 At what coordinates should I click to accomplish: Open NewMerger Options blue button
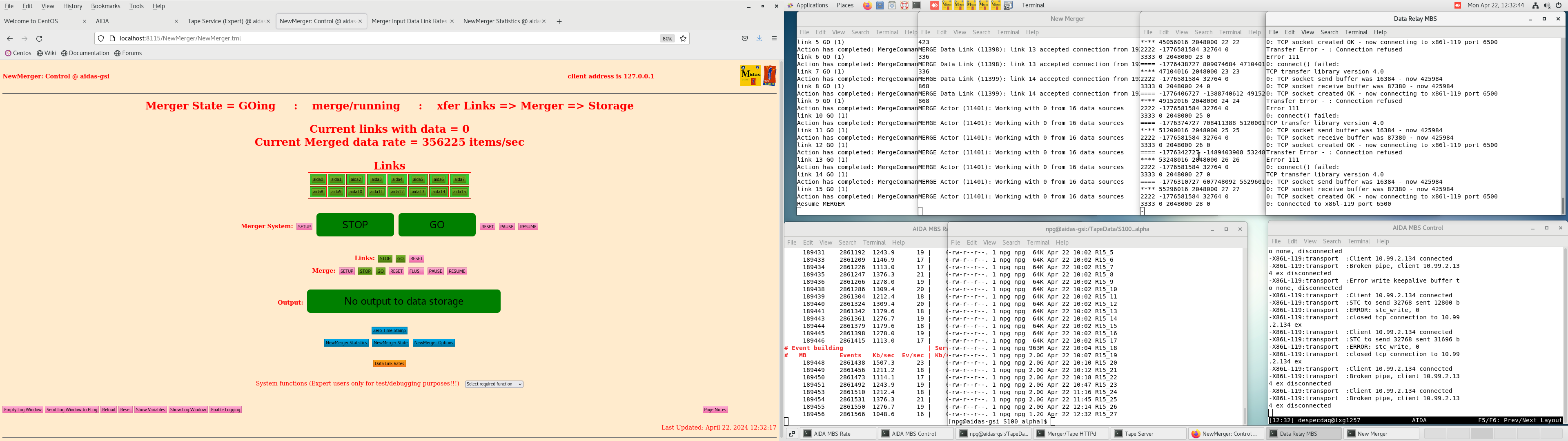434,343
